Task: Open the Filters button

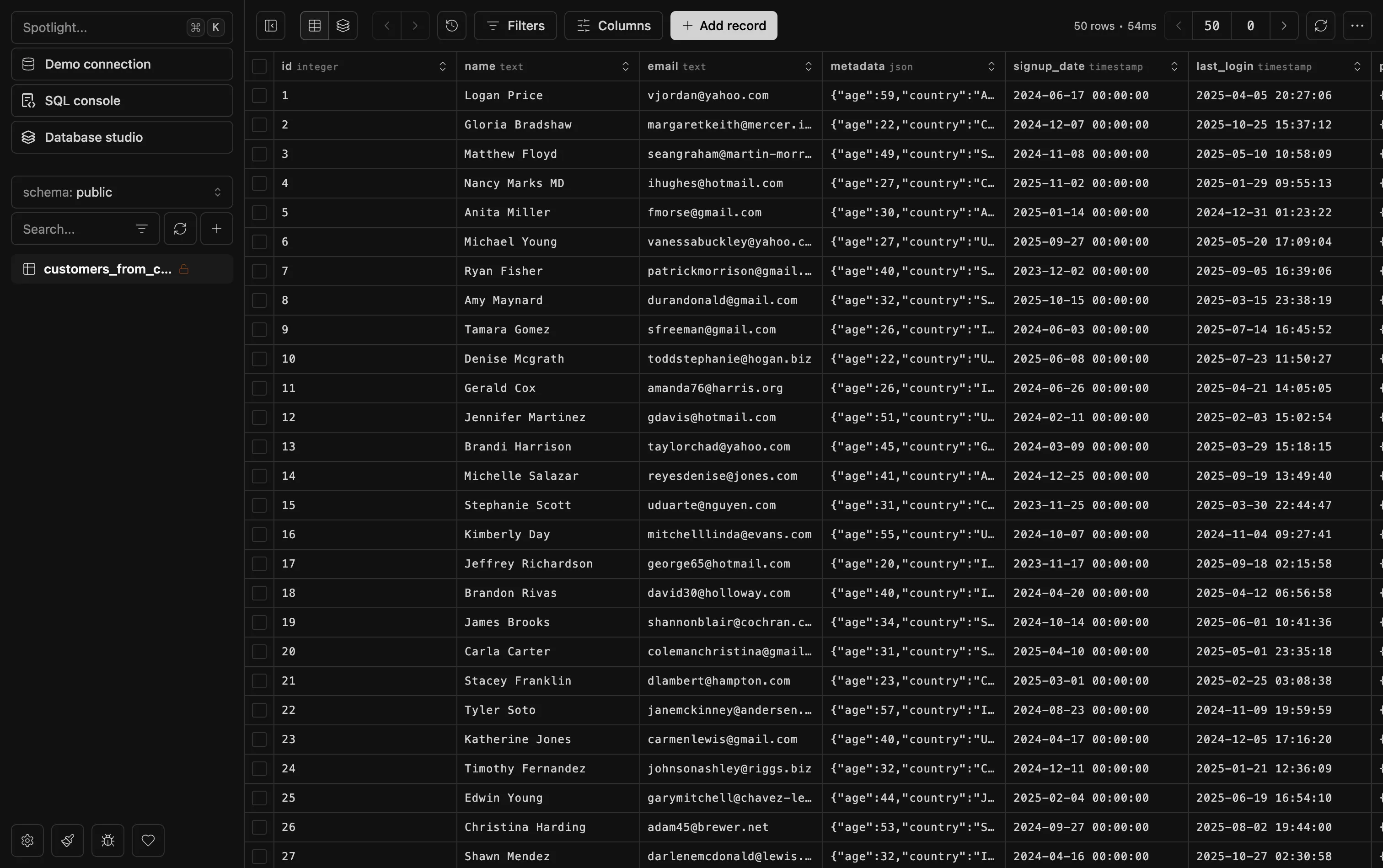Action: click(x=515, y=26)
